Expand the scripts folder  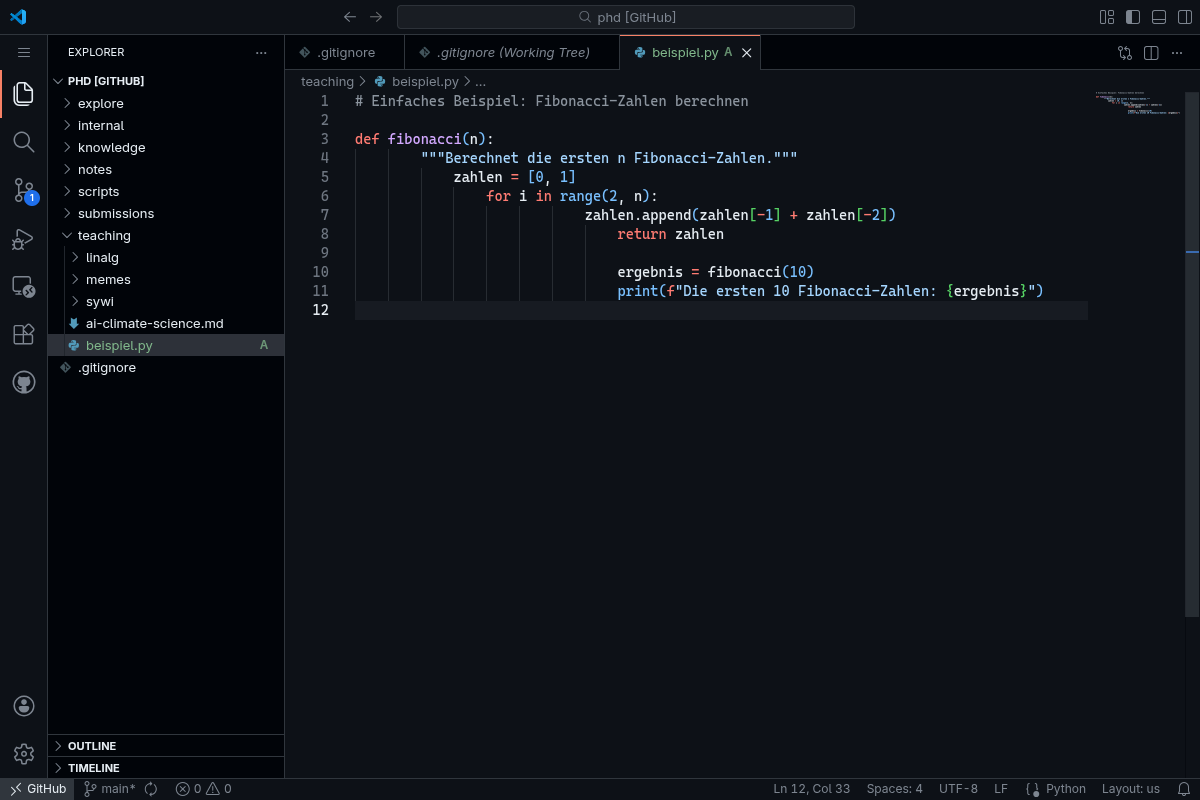click(x=166, y=191)
